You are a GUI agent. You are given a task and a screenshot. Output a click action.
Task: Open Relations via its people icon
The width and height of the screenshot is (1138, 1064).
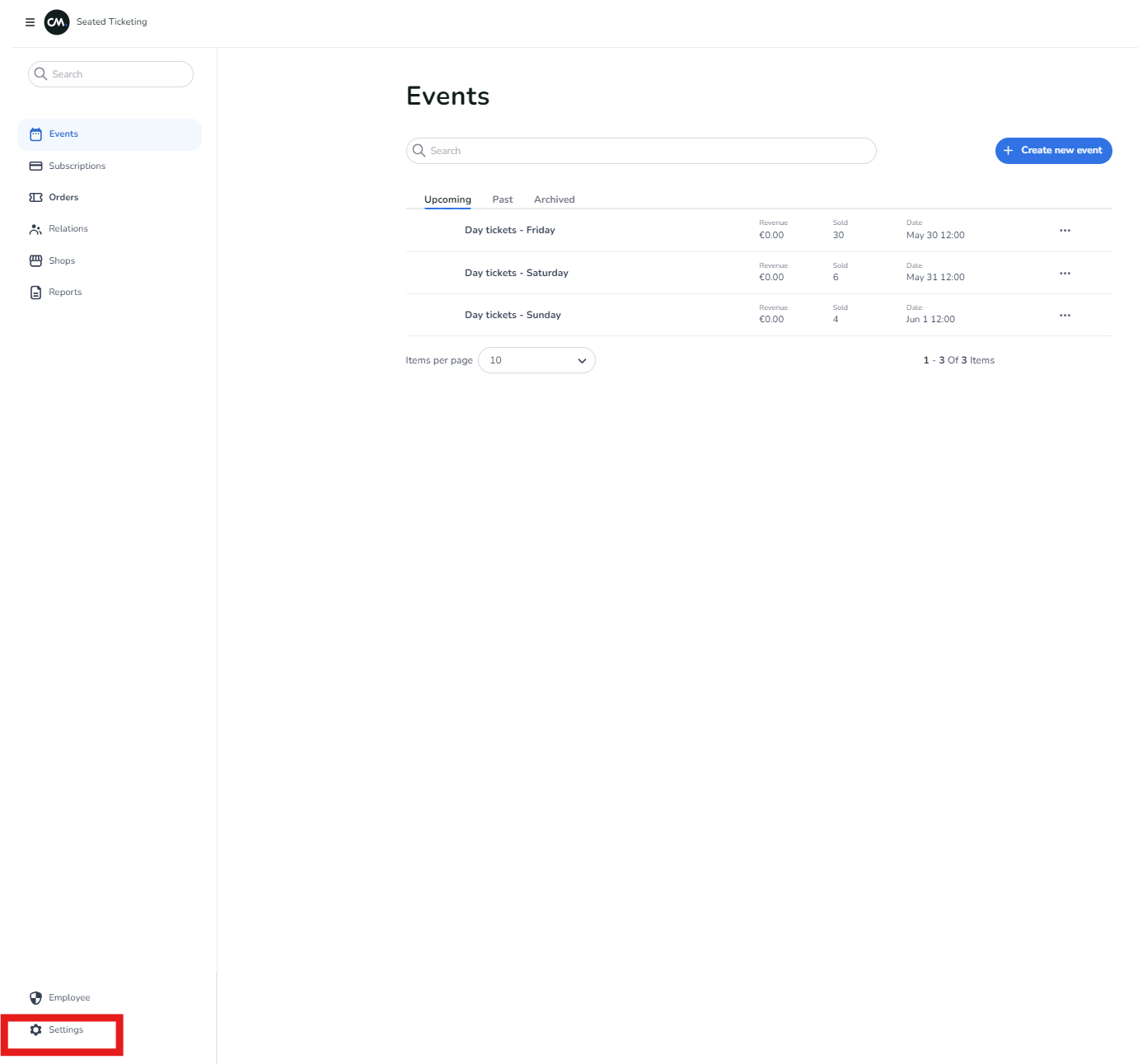(x=35, y=229)
